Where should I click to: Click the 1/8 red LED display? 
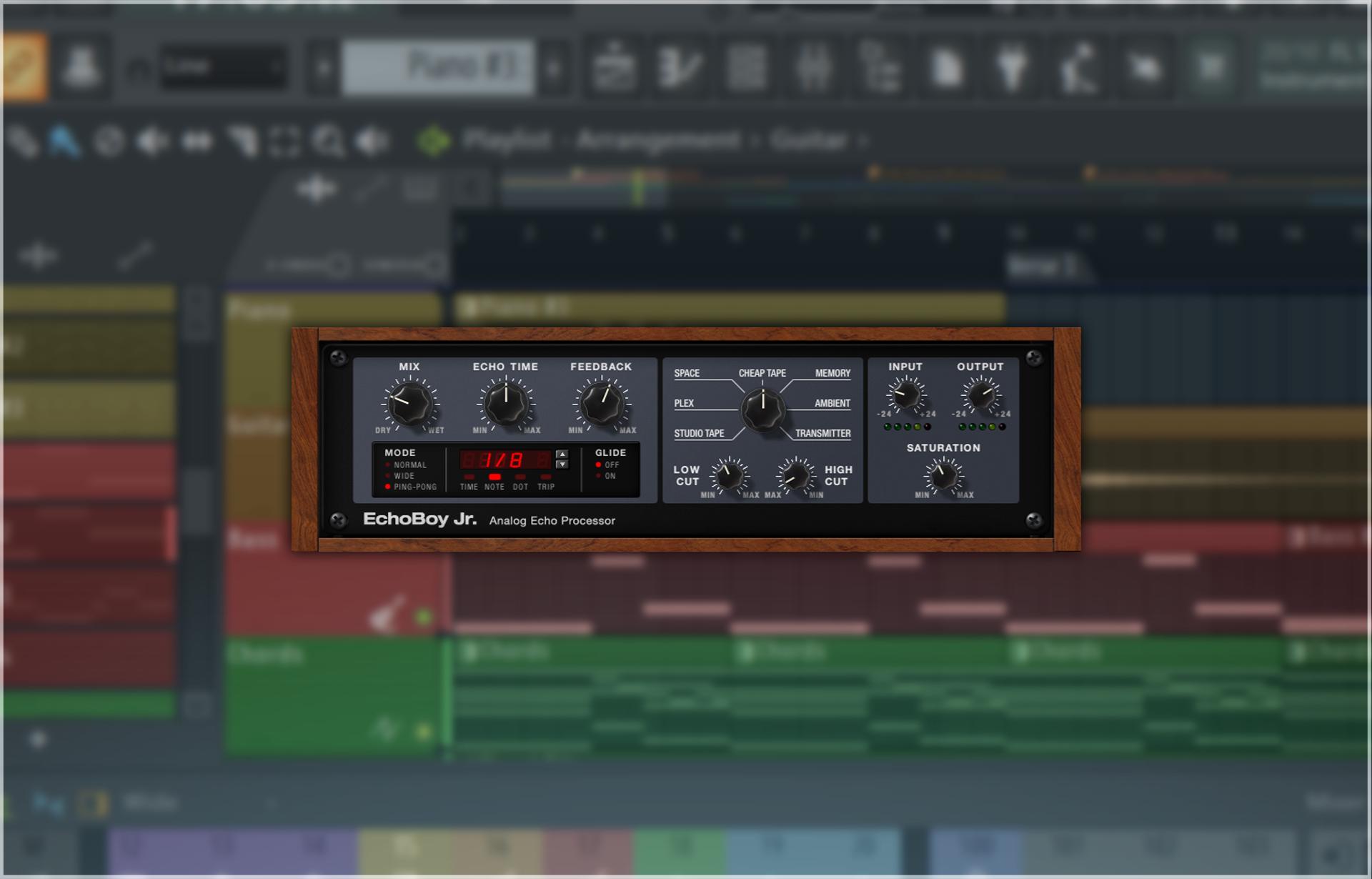(x=506, y=460)
